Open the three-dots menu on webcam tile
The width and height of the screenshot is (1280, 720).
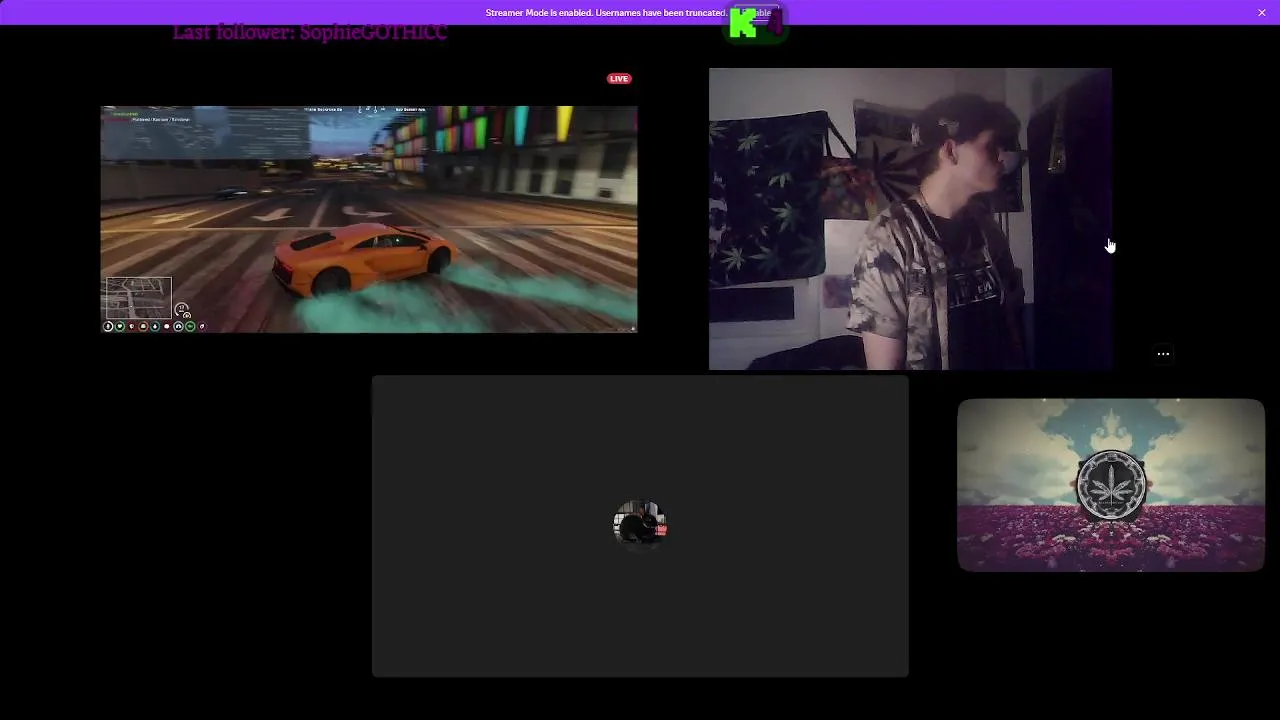pyautogui.click(x=1163, y=354)
